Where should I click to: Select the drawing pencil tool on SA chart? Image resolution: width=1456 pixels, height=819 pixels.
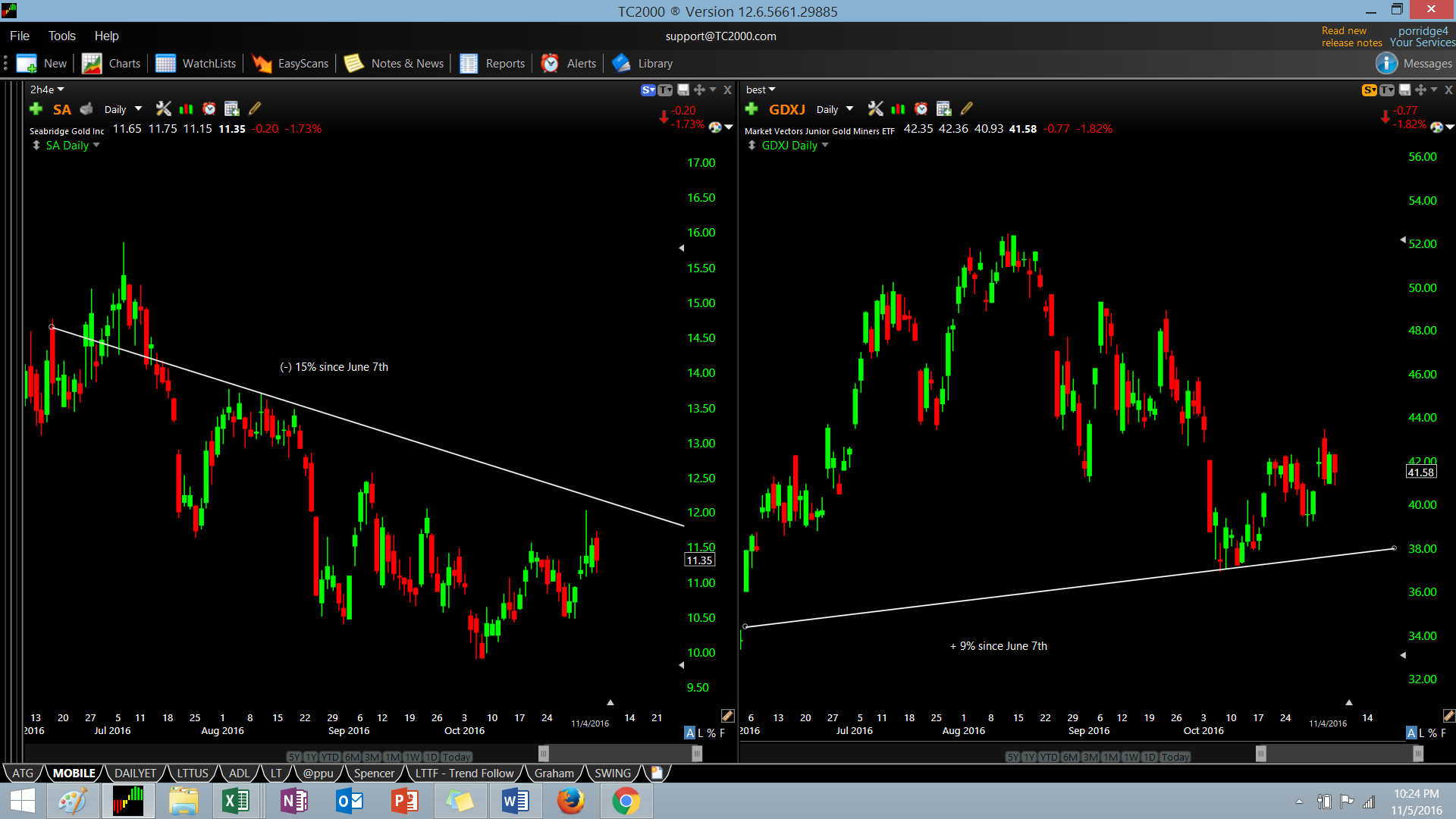pyautogui.click(x=255, y=109)
